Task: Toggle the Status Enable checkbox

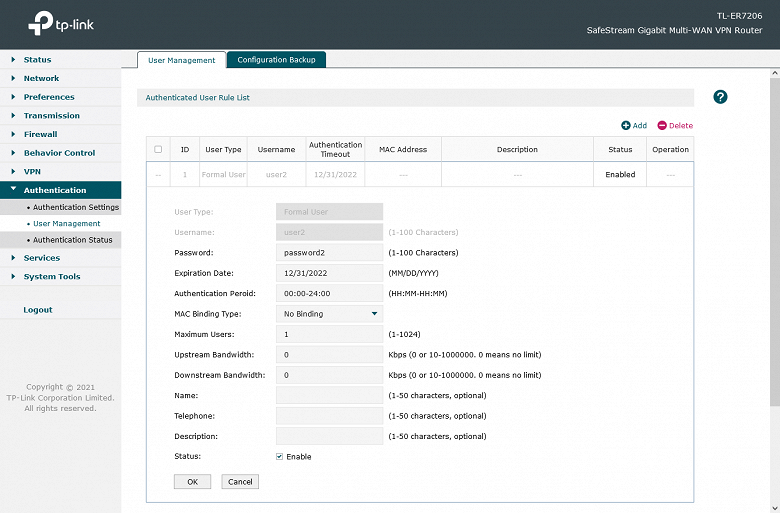Action: (280, 456)
